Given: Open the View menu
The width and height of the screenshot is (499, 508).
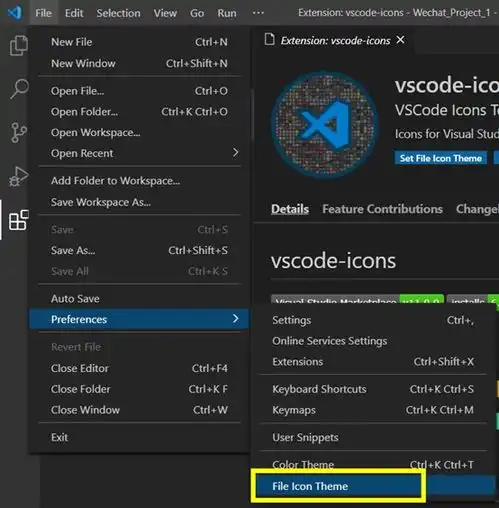Looking at the screenshot, I should pos(165,13).
